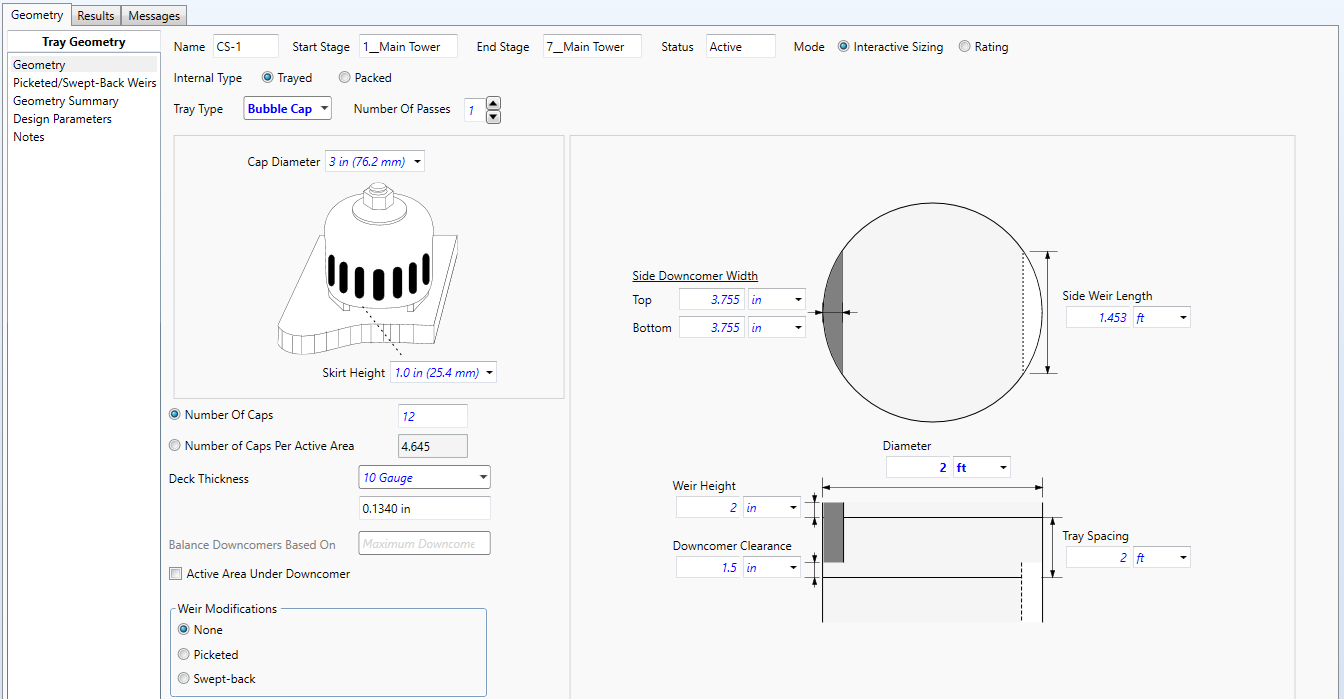Click the Tray Geometry panel header

[x=84, y=42]
